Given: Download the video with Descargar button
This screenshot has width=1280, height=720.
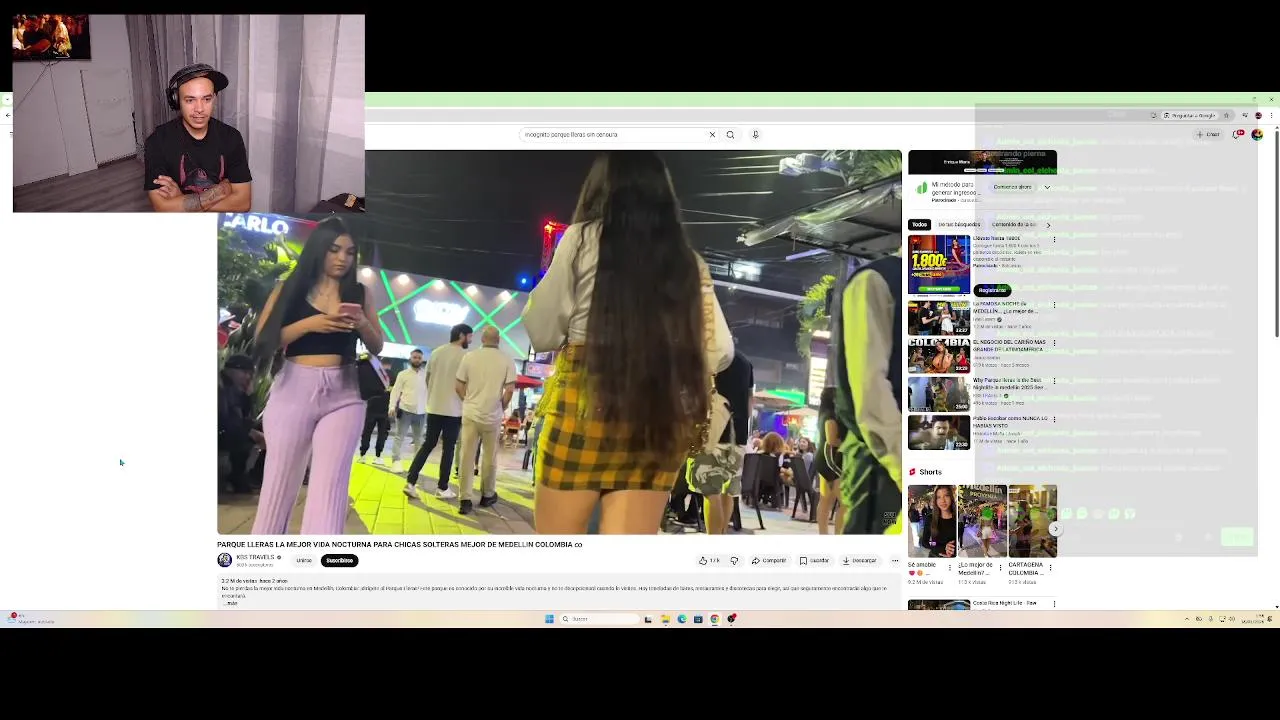Looking at the screenshot, I should 859,560.
